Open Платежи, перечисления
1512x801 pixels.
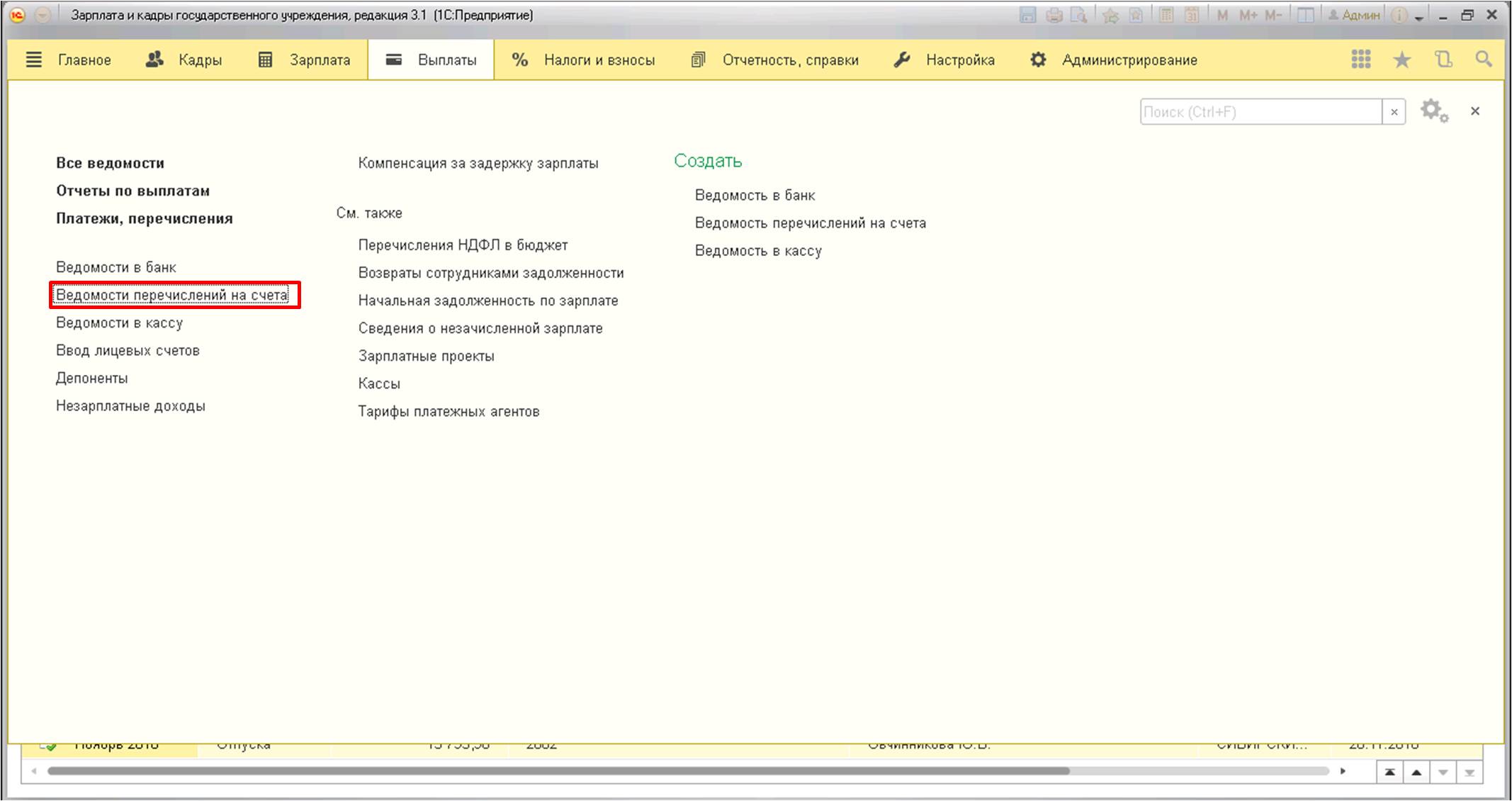tap(145, 218)
